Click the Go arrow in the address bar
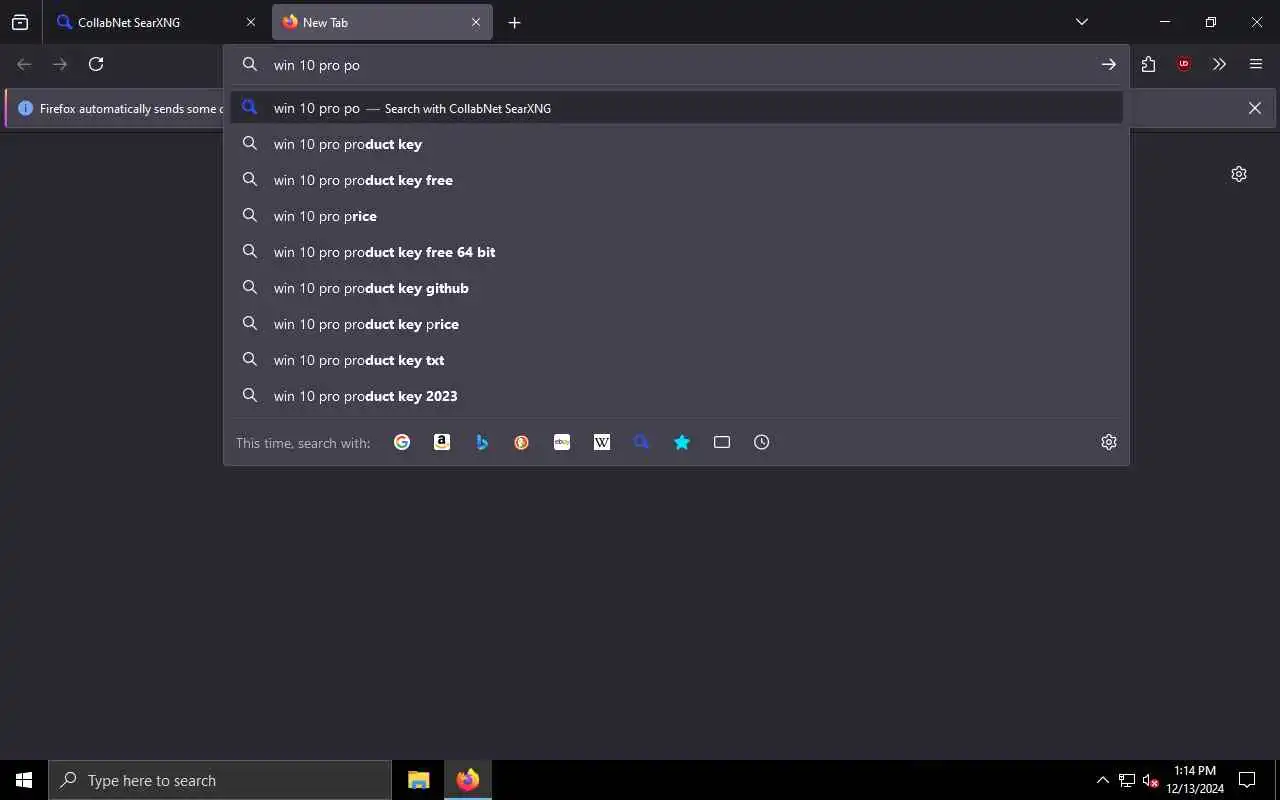 tap(1109, 64)
